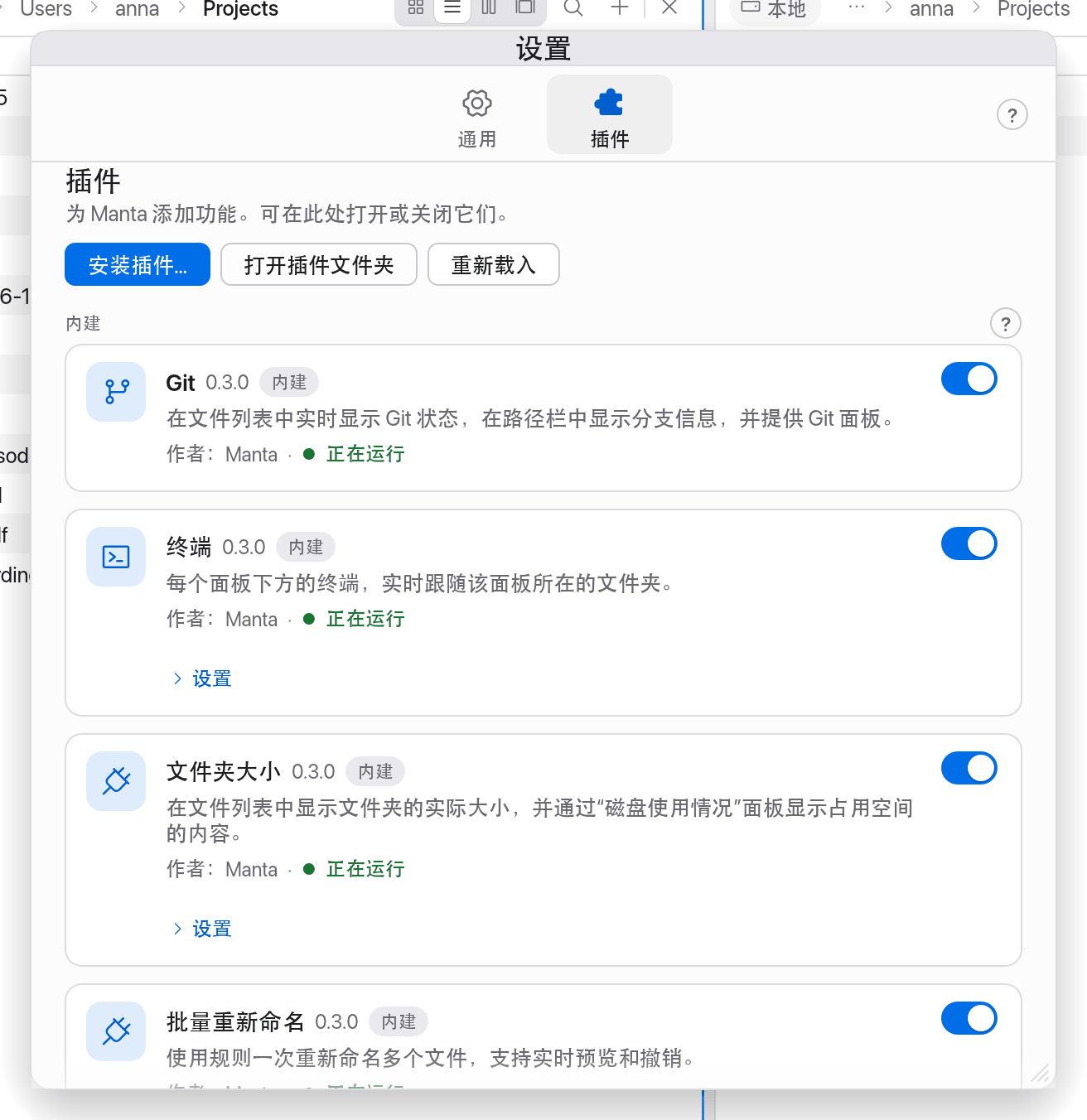Switch off the 批量重命名 plugin
The height and width of the screenshot is (1120, 1087).
pos(969,1018)
